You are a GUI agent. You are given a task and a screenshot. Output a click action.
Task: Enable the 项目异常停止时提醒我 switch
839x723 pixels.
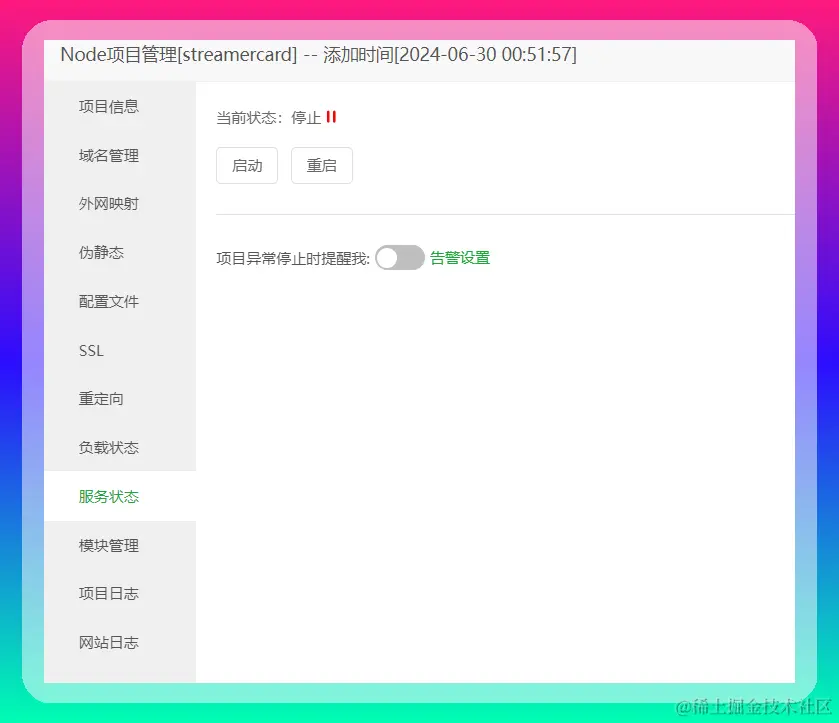pos(400,258)
